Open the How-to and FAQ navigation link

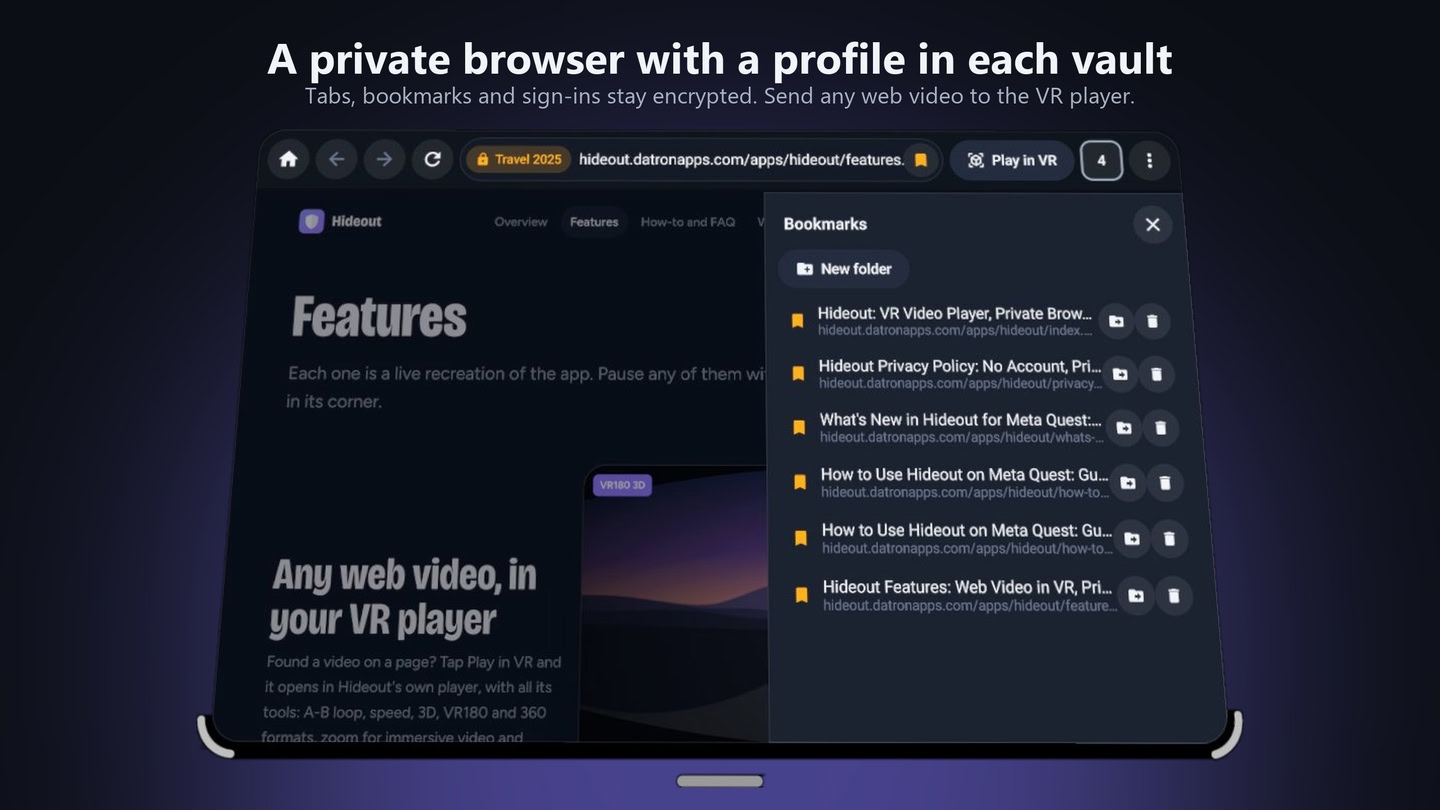click(688, 222)
